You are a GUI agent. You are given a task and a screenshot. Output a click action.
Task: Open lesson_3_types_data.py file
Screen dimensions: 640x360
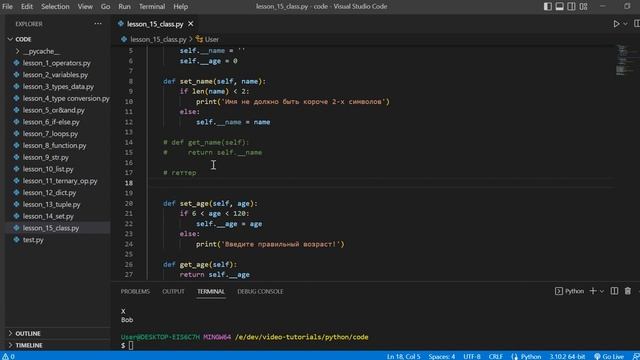[58, 87]
